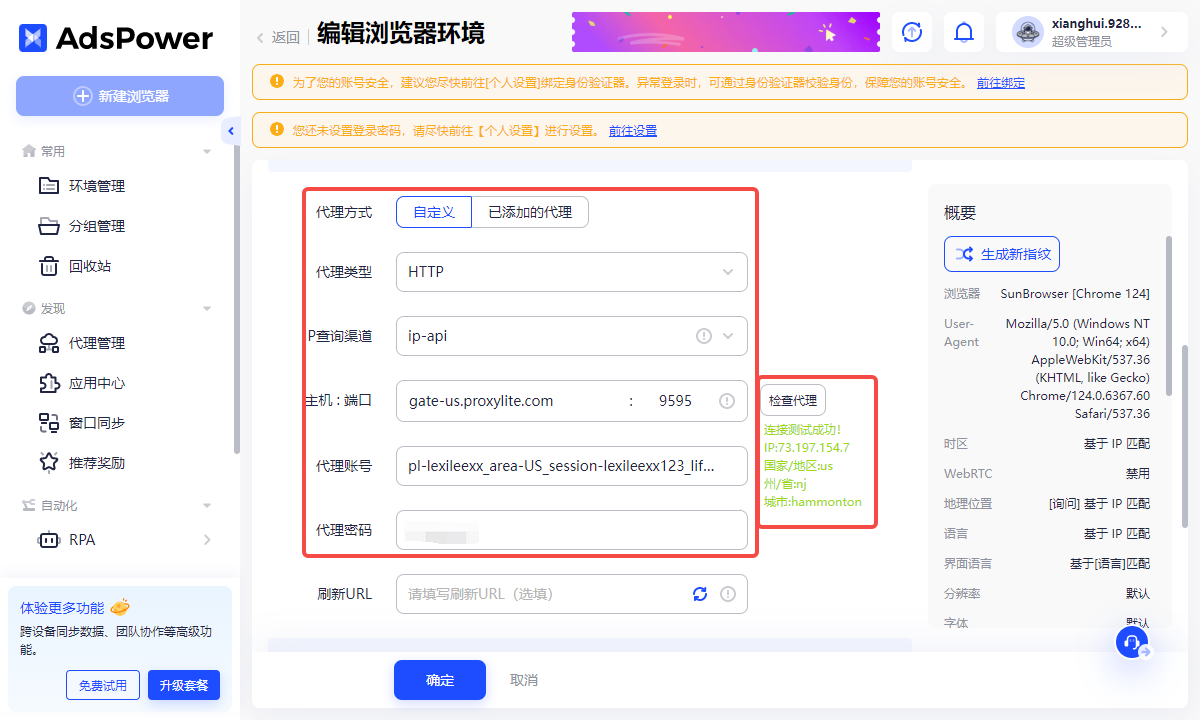This screenshot has width=1200, height=720.
Task: Open 回收站 in the sidebar
Action: tap(90, 266)
